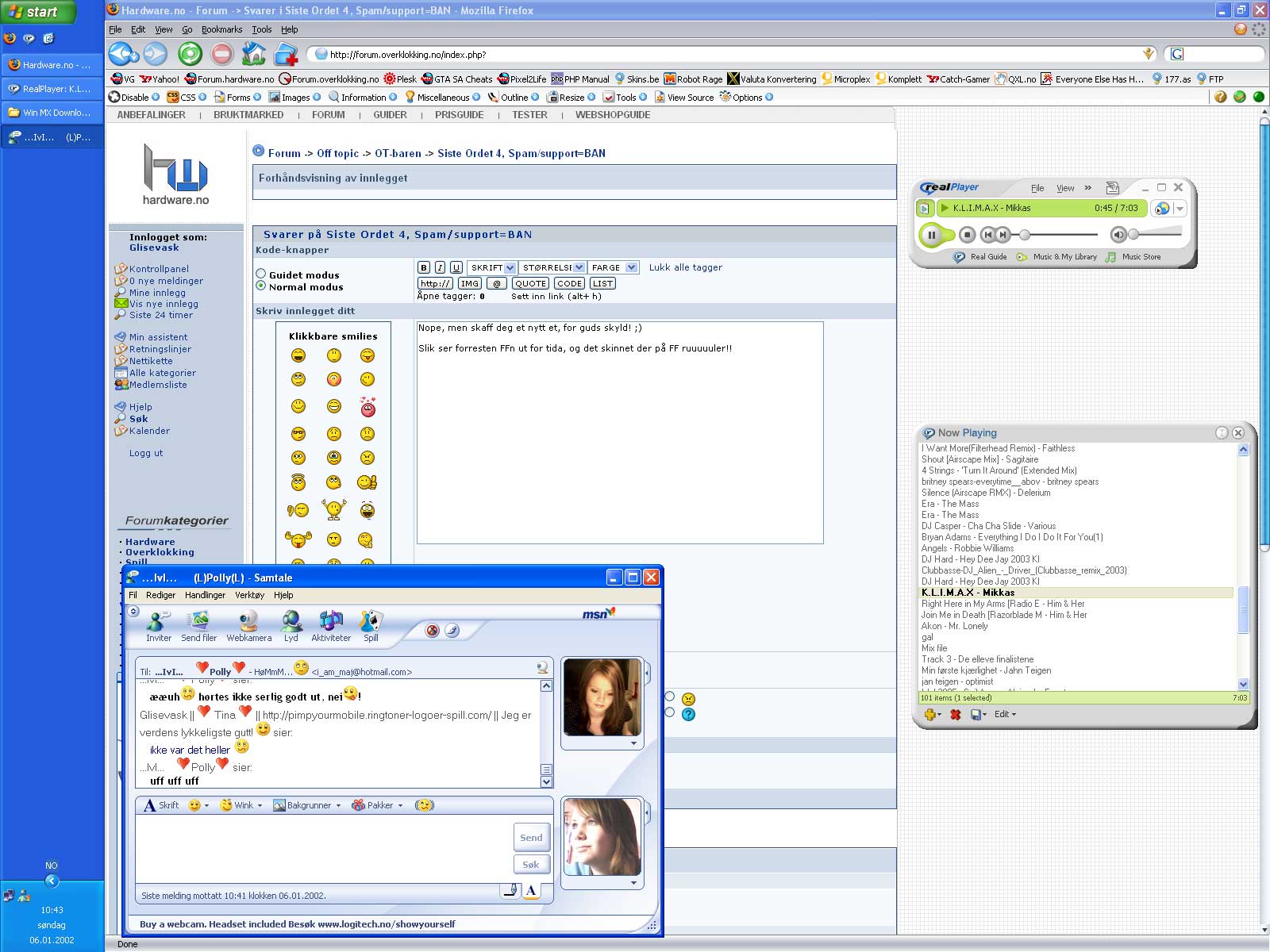Screen dimensions: 1270x952
Task: Stop playback in RealPlayer
Action: click(x=967, y=235)
